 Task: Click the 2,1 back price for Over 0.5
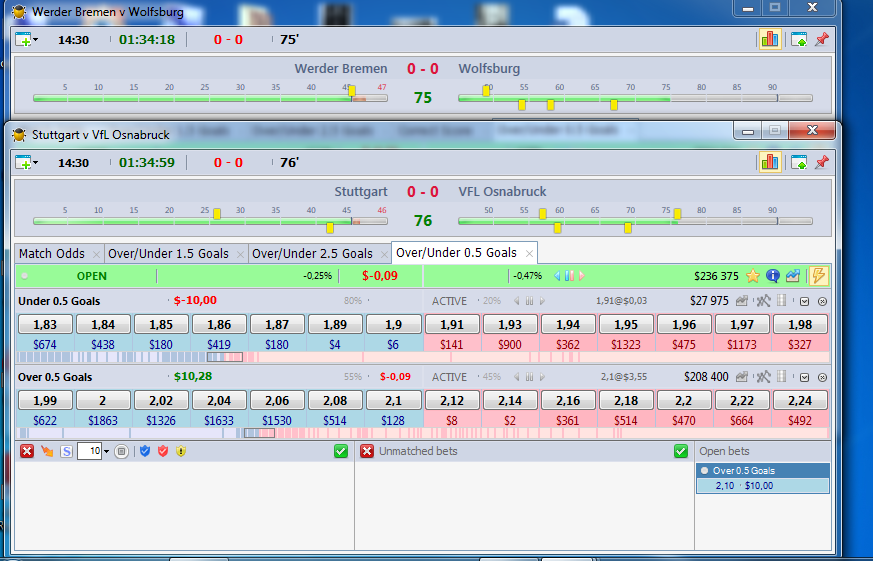(393, 401)
